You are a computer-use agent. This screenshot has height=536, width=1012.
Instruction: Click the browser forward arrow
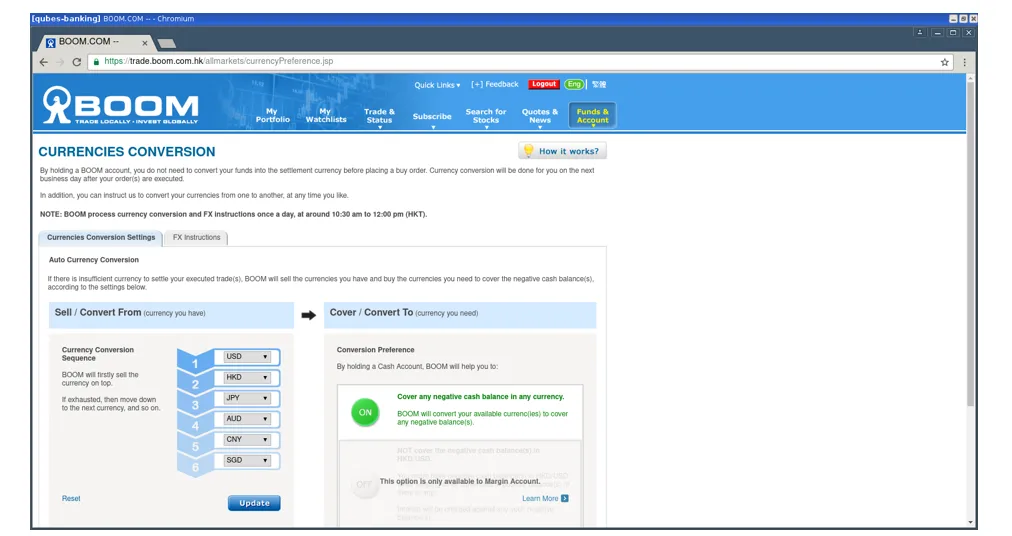pyautogui.click(x=60, y=62)
